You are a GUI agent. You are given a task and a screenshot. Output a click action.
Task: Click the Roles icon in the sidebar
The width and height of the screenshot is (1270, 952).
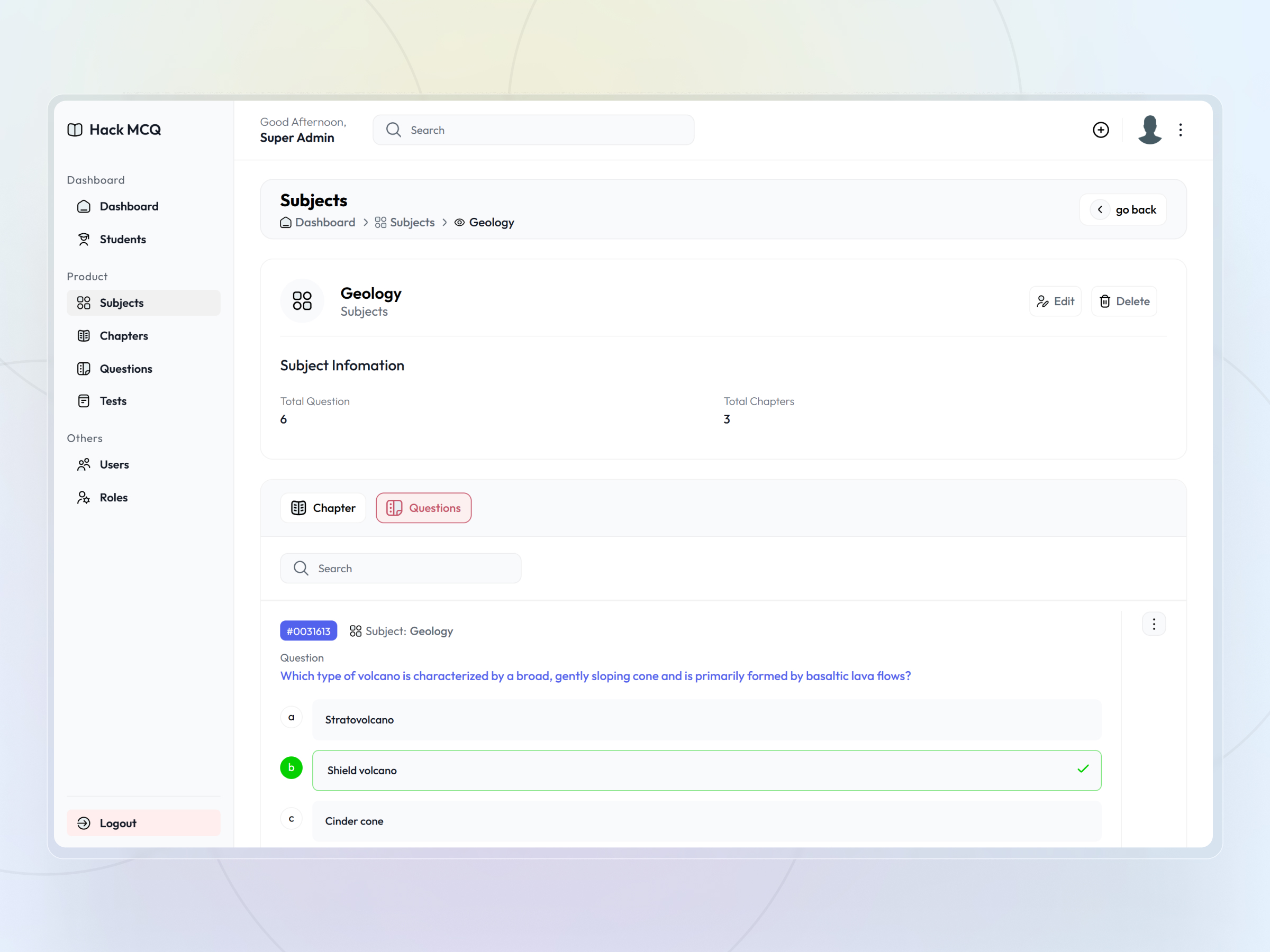click(x=84, y=497)
